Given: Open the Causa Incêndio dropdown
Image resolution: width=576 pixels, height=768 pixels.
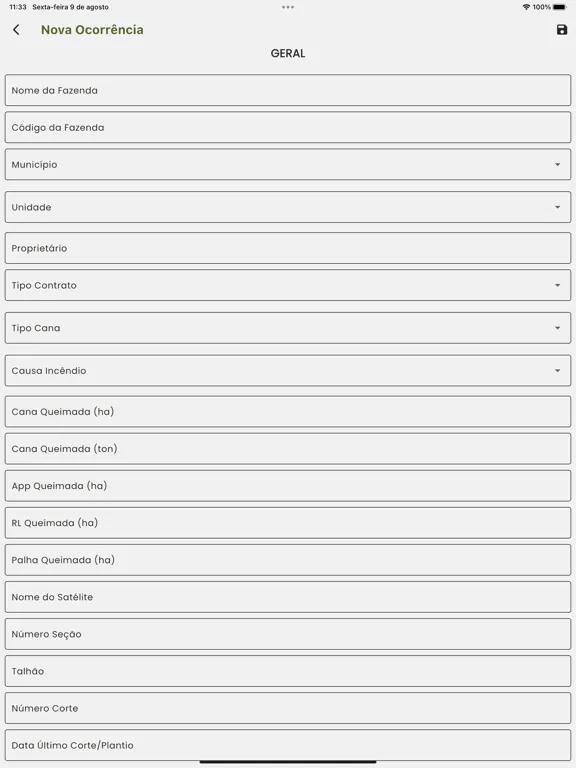Looking at the screenshot, I should point(288,371).
